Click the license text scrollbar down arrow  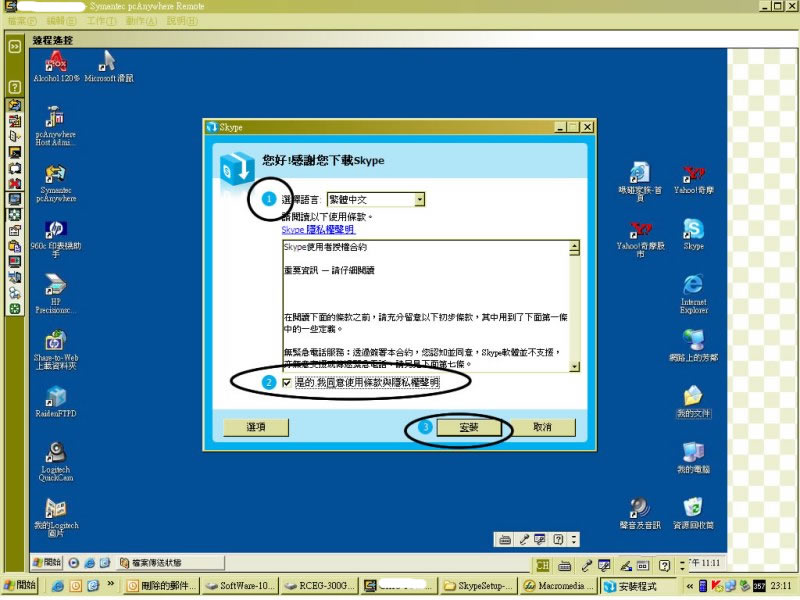(x=575, y=366)
